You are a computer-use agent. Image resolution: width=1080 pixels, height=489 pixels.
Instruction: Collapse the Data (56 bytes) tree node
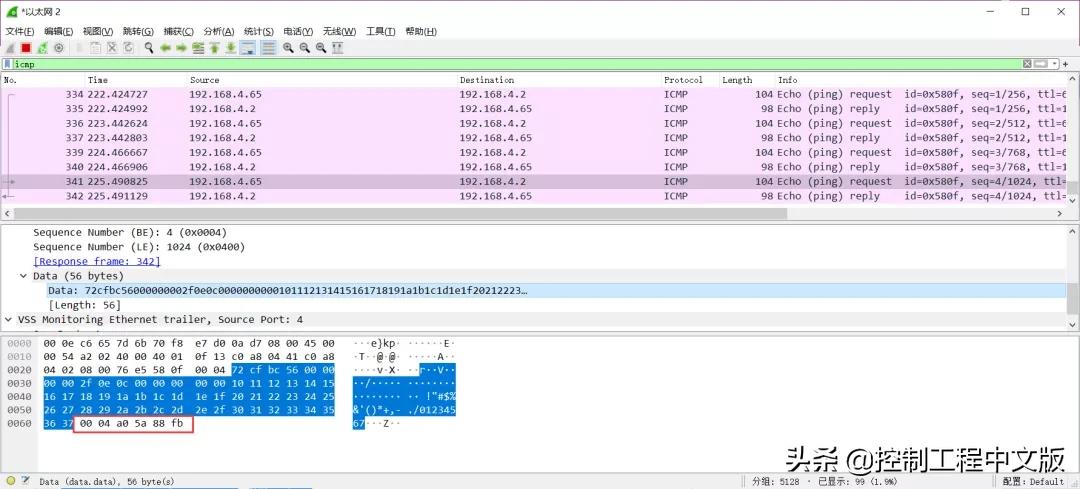click(24, 276)
